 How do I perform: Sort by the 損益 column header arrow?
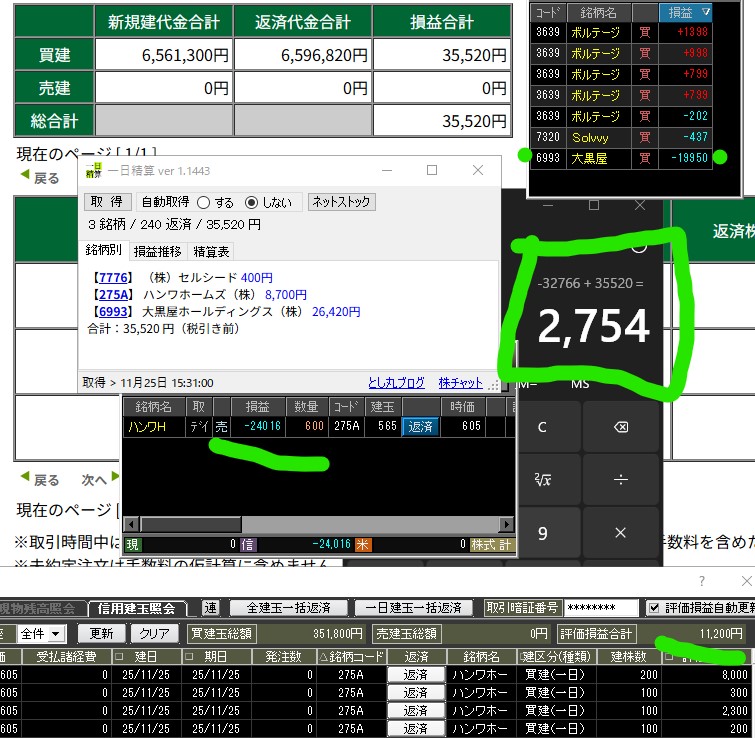[x=706, y=12]
